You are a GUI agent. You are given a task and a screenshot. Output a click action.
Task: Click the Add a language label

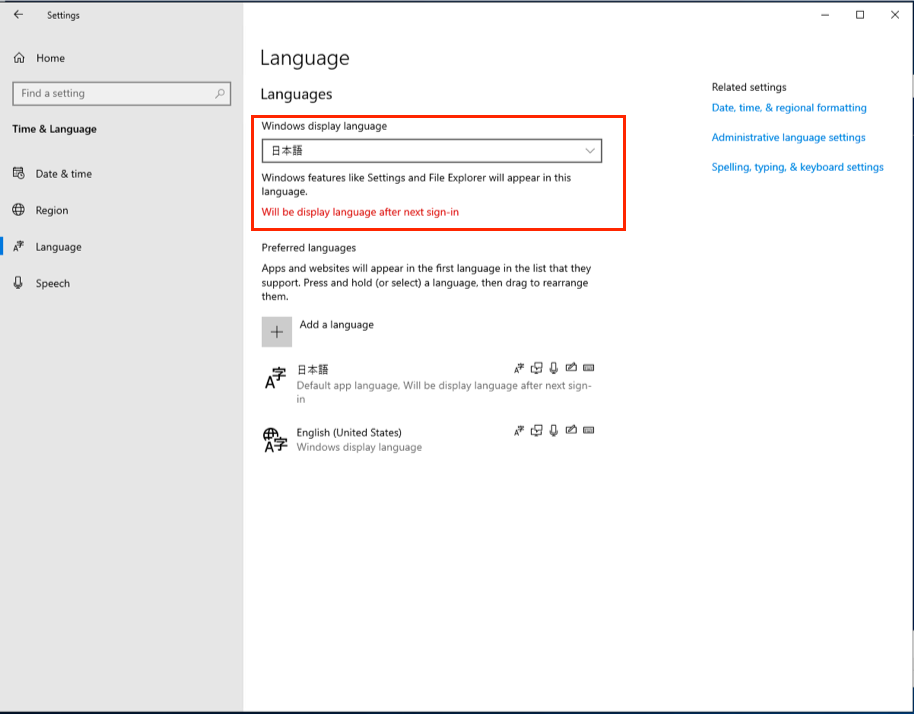pyautogui.click(x=336, y=325)
